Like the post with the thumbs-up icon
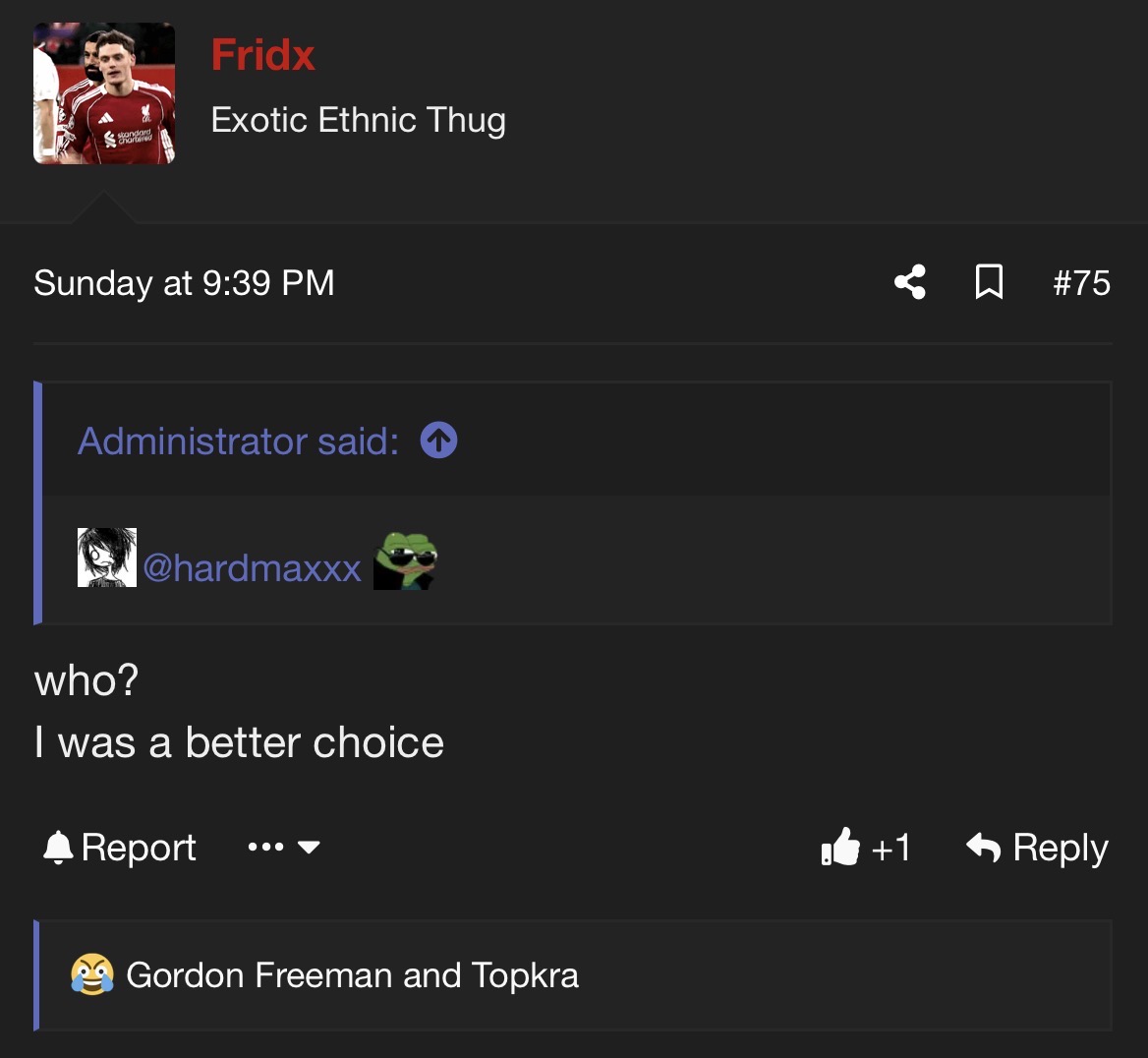 (839, 847)
